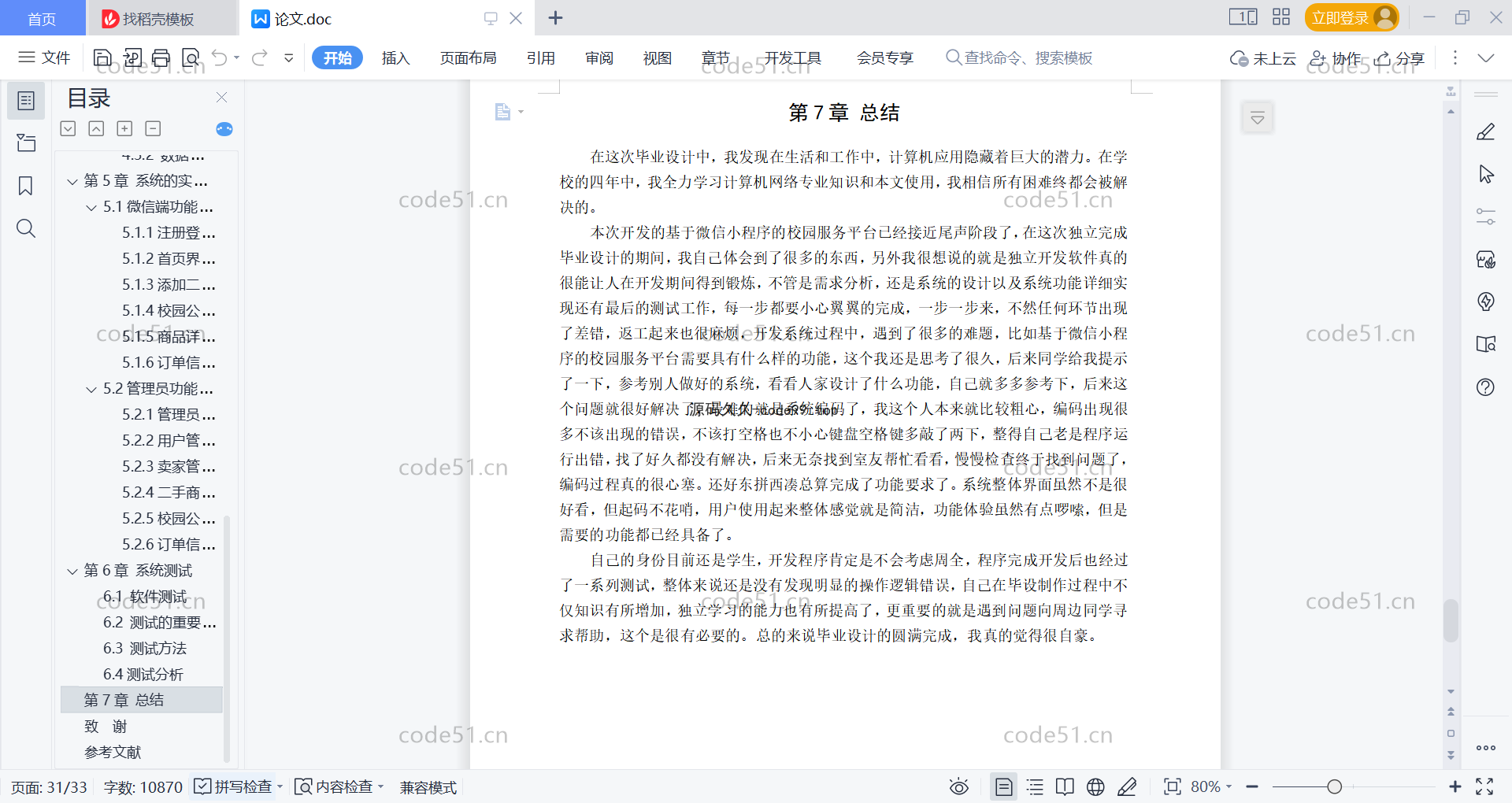The image size is (1512, 803).
Task: Switch to the 引用 ribbon tab
Action: coord(541,58)
